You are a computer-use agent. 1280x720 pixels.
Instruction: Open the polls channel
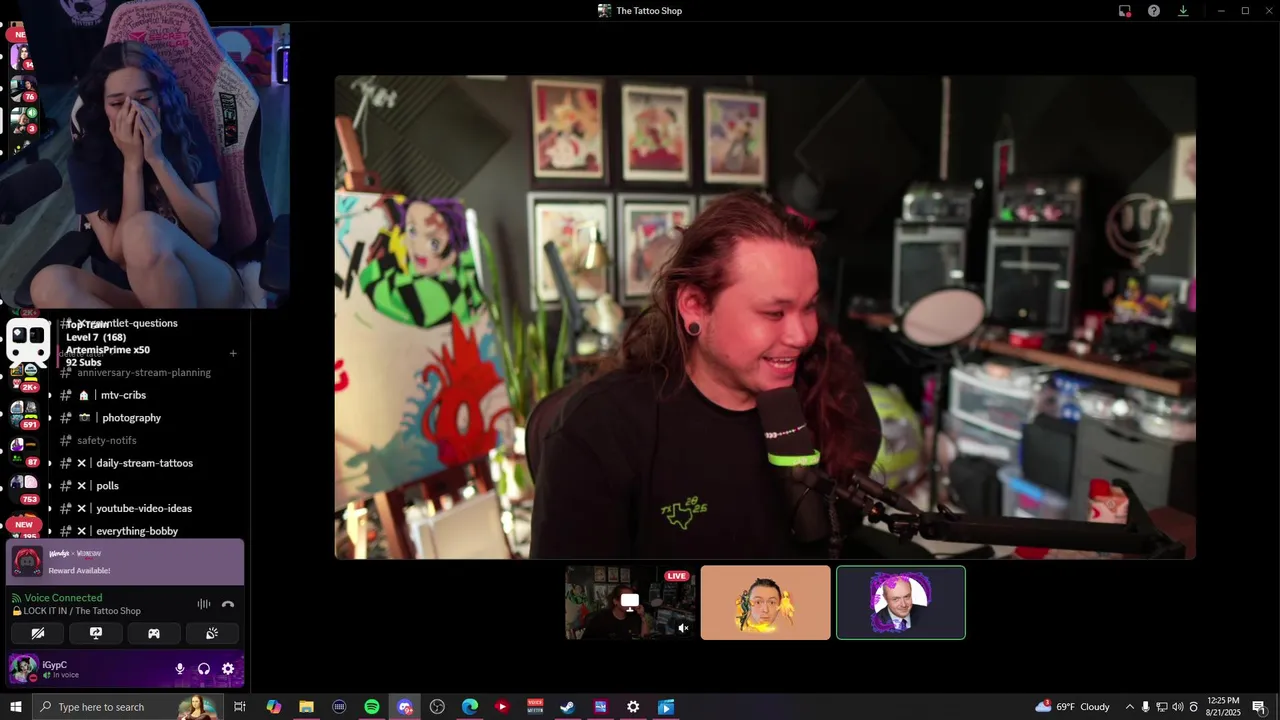tap(107, 486)
